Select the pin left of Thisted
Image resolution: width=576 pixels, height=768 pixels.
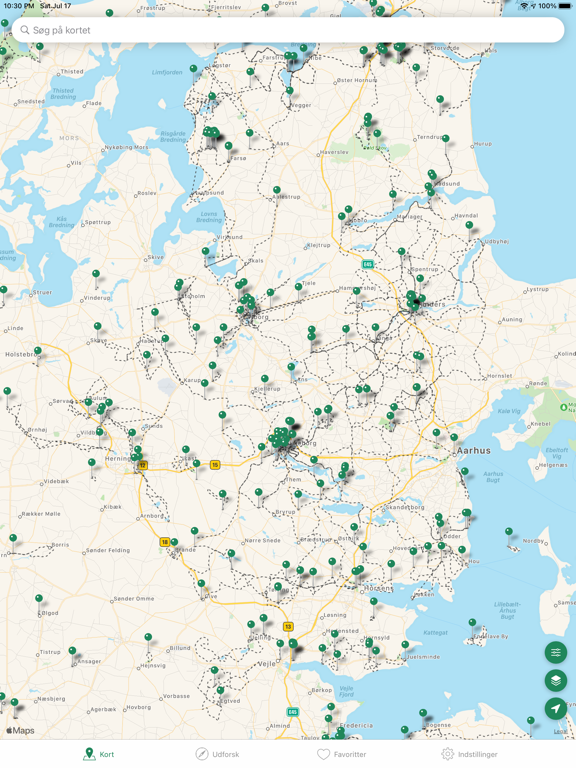[x=40, y=47]
